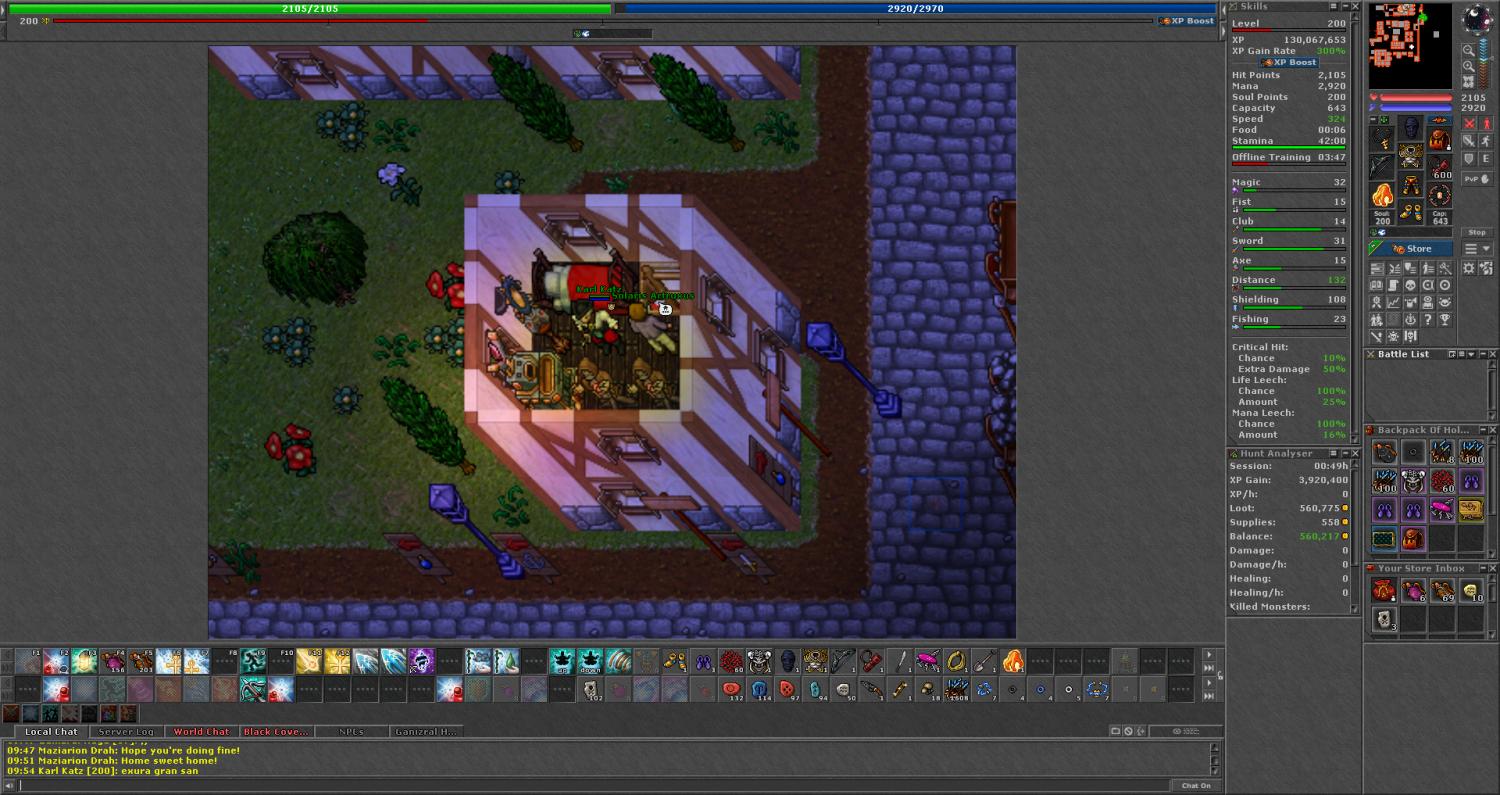This screenshot has height=795, width=1500.
Task: Minimize the Hunt Analyser panel
Action: pos(1346,453)
